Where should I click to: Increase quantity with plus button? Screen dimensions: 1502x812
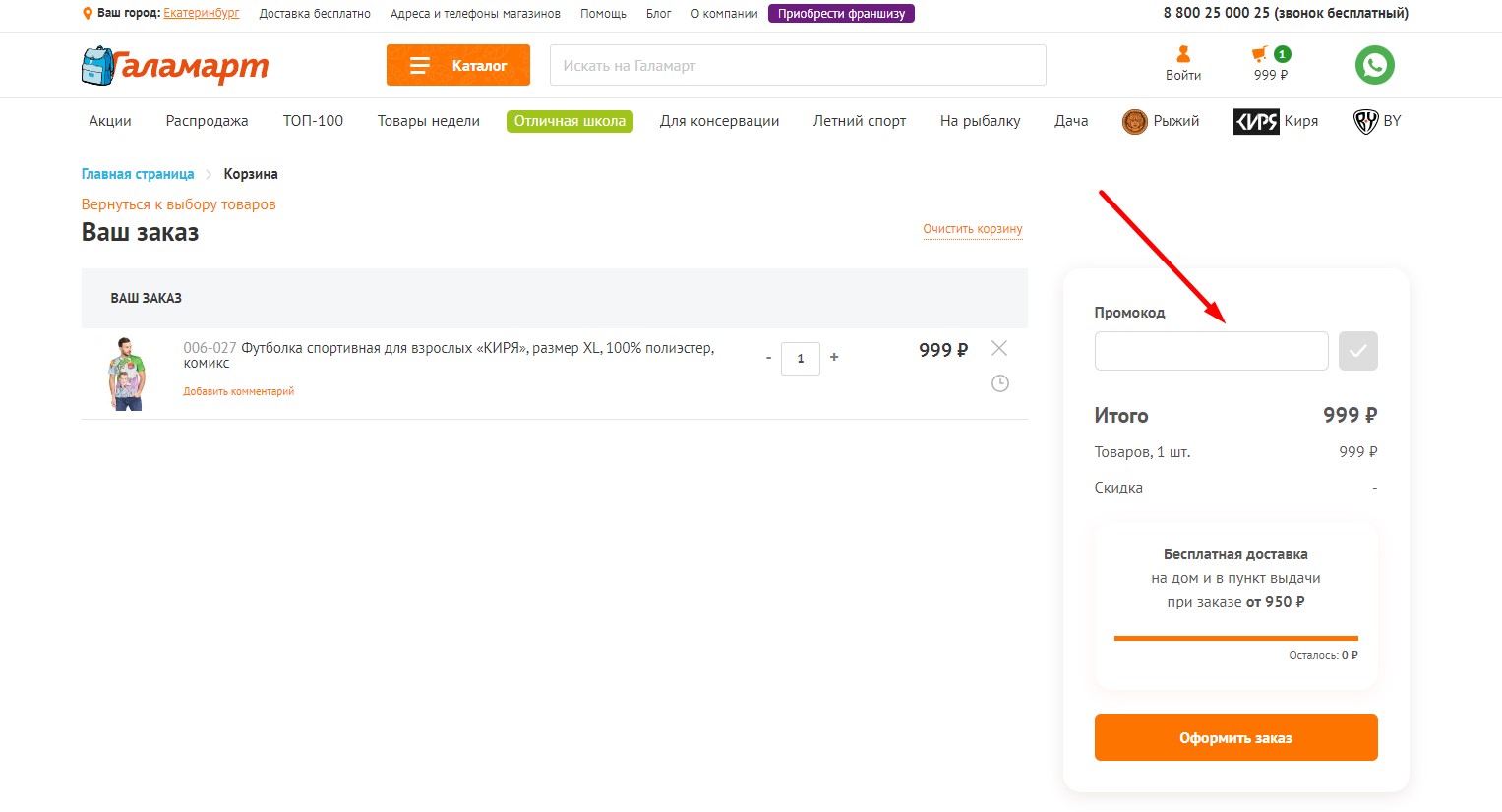pos(834,358)
